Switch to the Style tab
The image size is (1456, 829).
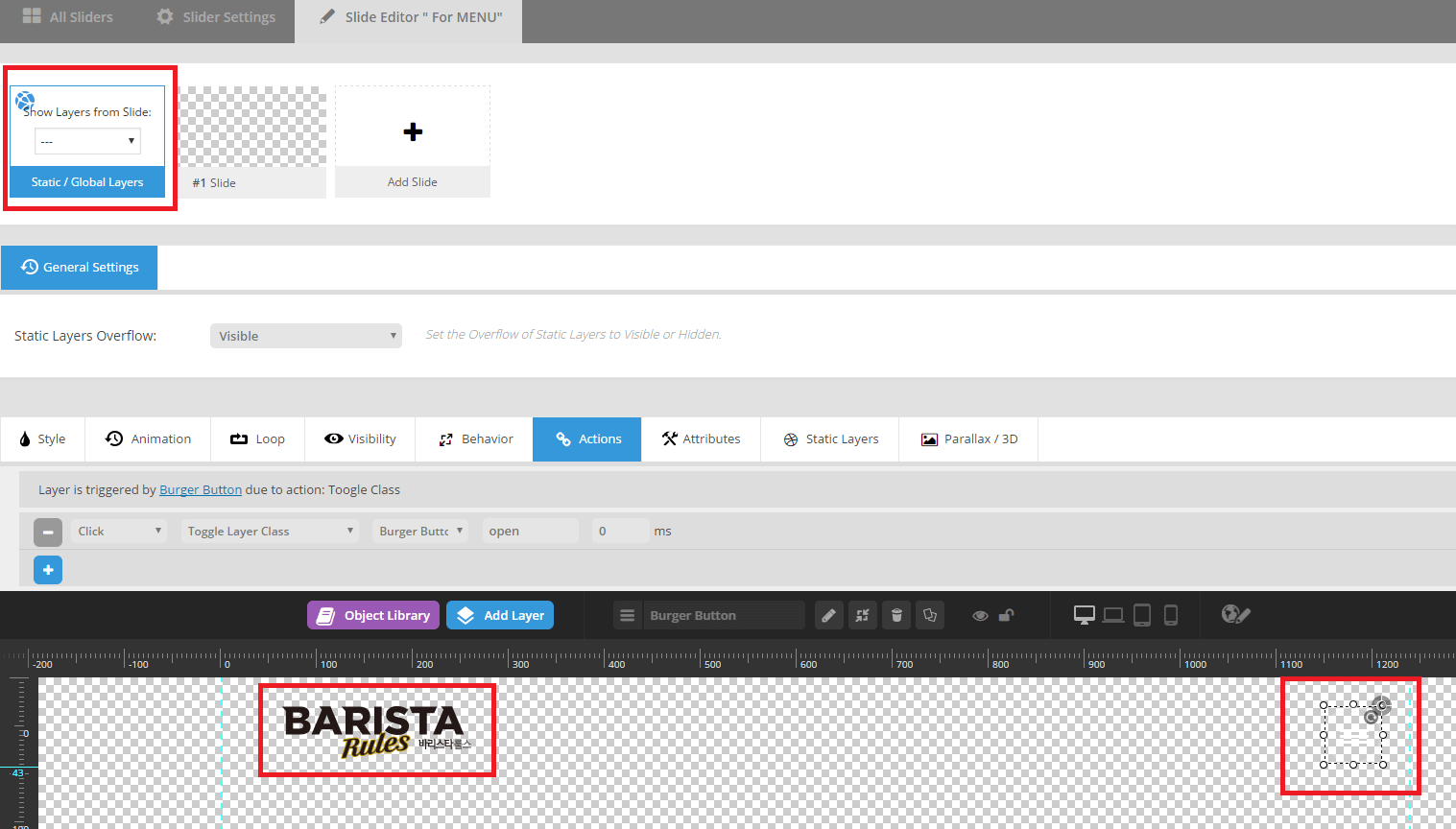click(x=43, y=439)
